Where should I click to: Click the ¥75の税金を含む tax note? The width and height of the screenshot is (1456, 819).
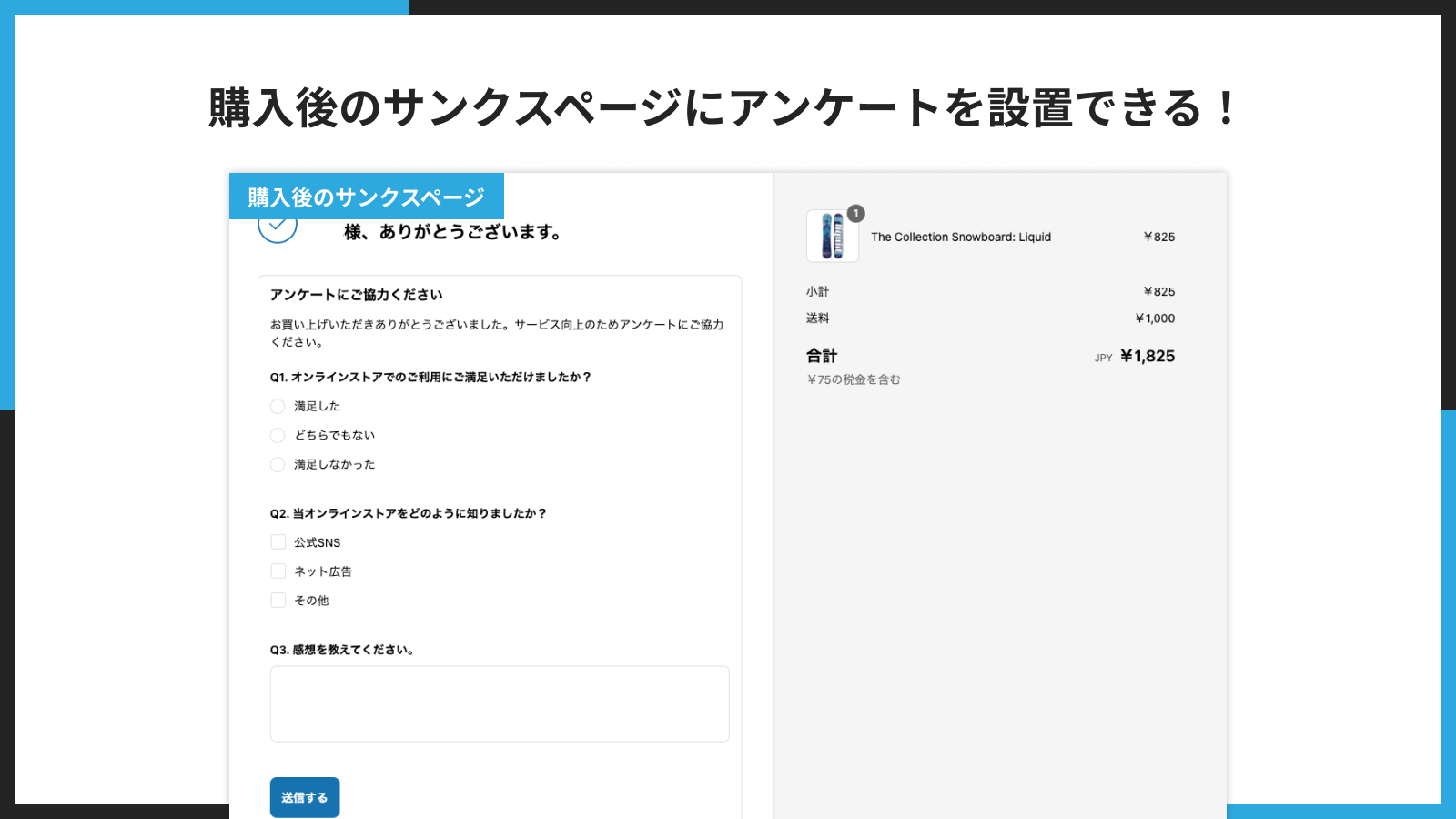click(854, 379)
